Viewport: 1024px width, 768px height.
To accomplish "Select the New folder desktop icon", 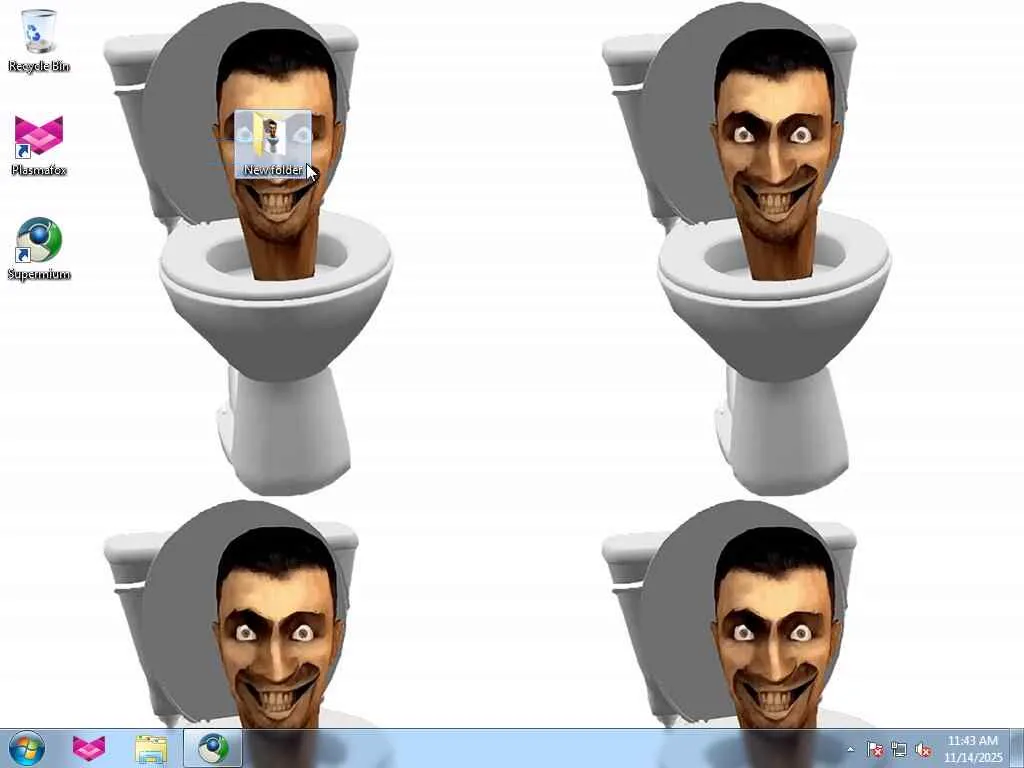I will click(x=273, y=144).
